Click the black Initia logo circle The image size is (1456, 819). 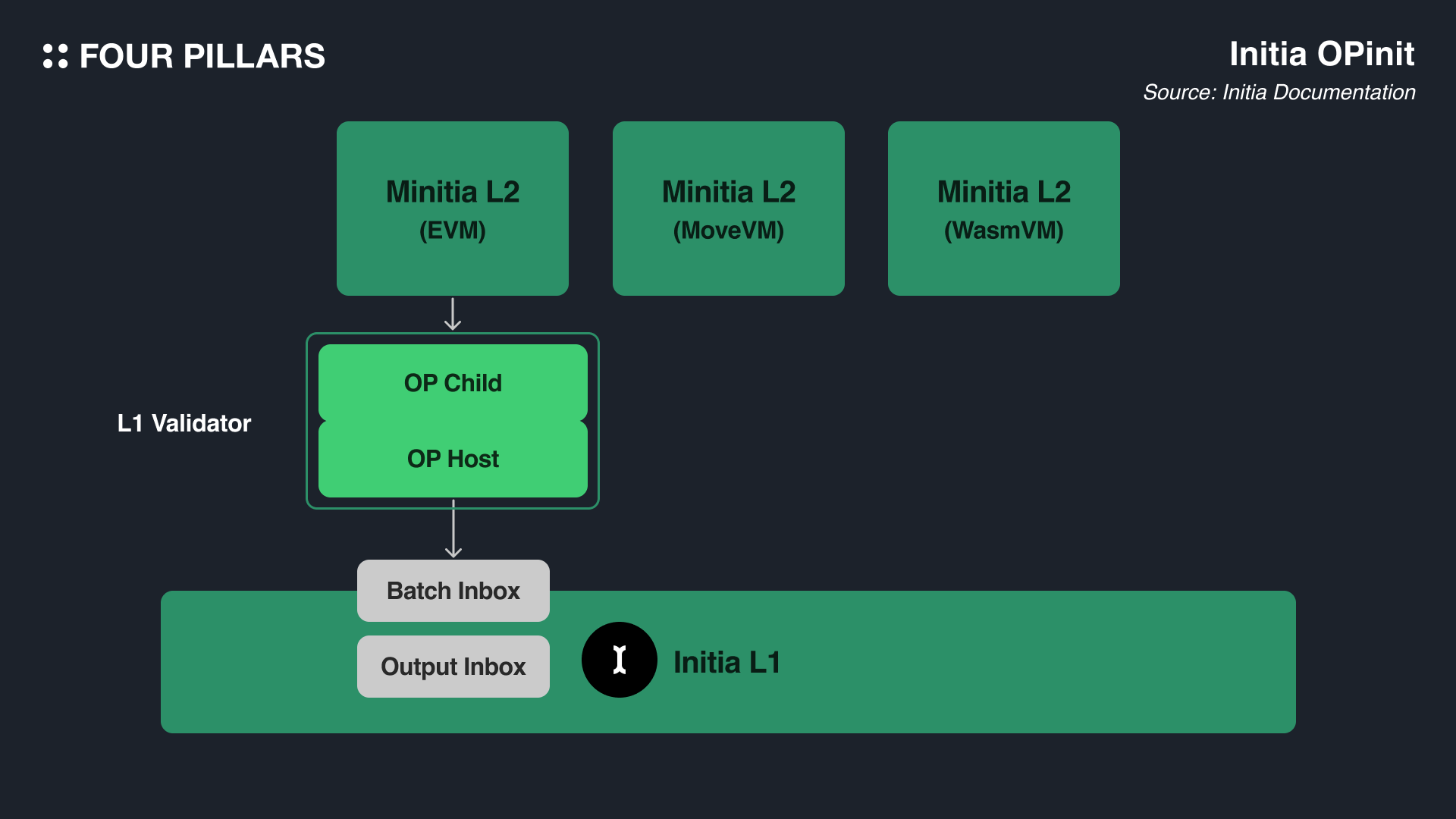[619, 660]
